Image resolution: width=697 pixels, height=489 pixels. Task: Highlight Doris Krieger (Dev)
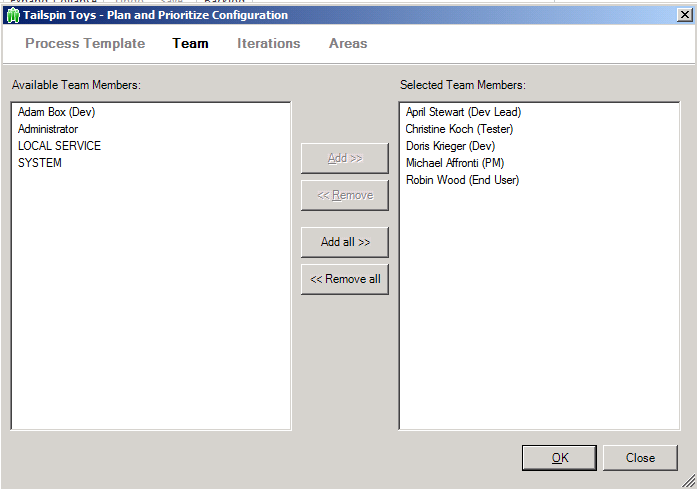[450, 146]
